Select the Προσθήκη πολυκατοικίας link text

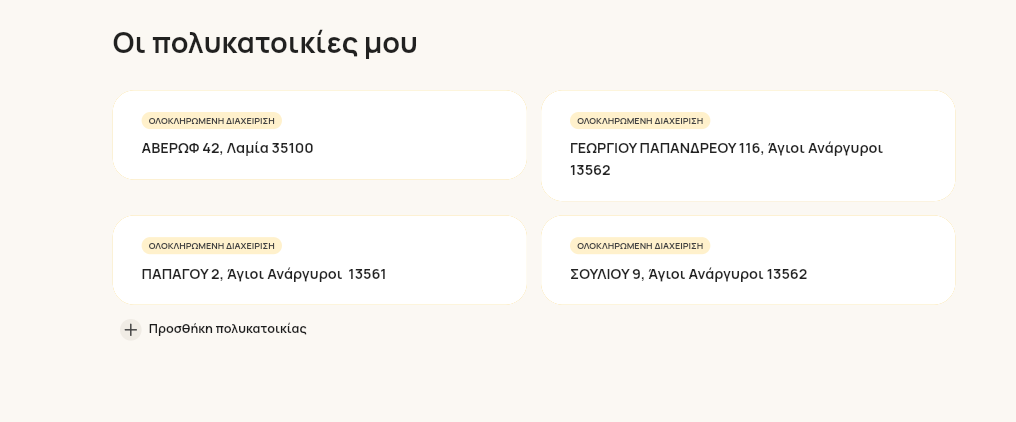227,329
